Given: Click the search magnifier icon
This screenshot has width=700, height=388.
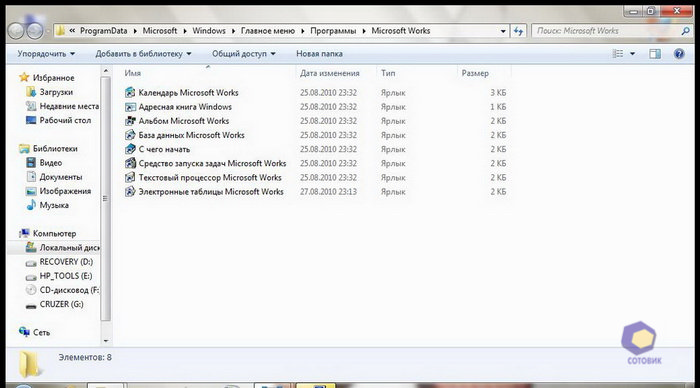Looking at the screenshot, I should tap(685, 31).
